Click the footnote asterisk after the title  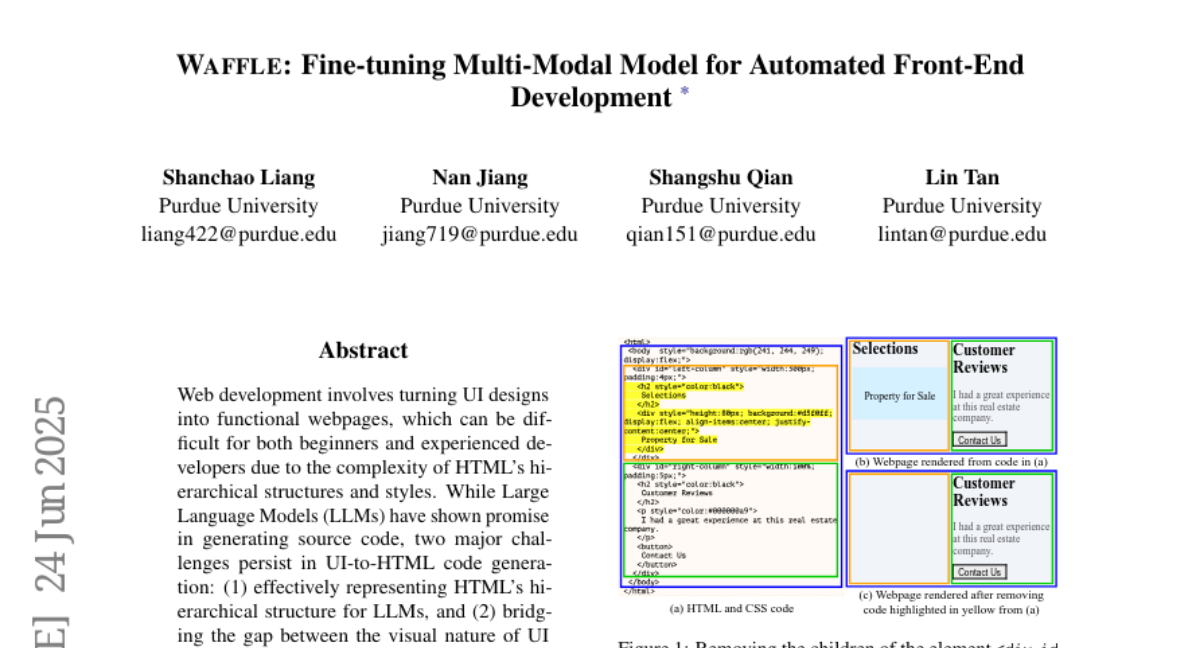click(685, 92)
